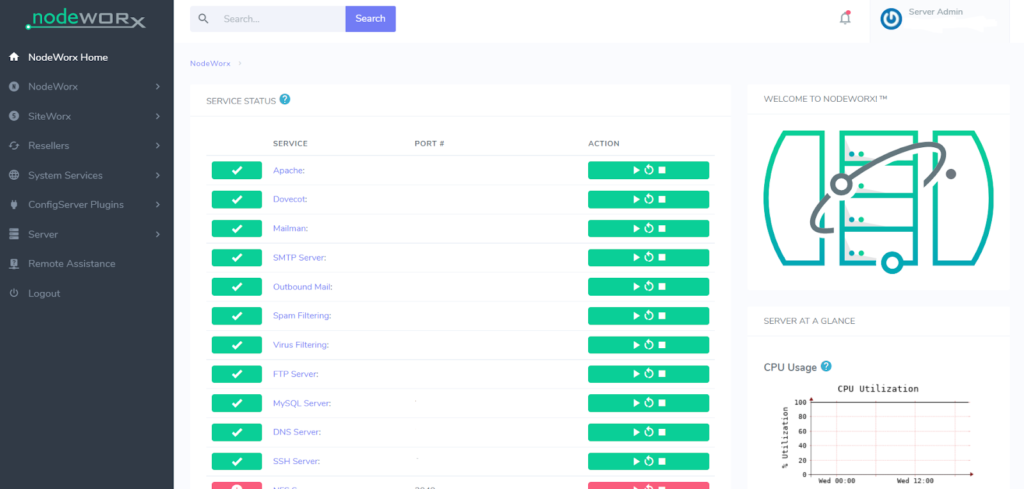Click the DNS Server status checkmark
1024x489 pixels.
236,432
